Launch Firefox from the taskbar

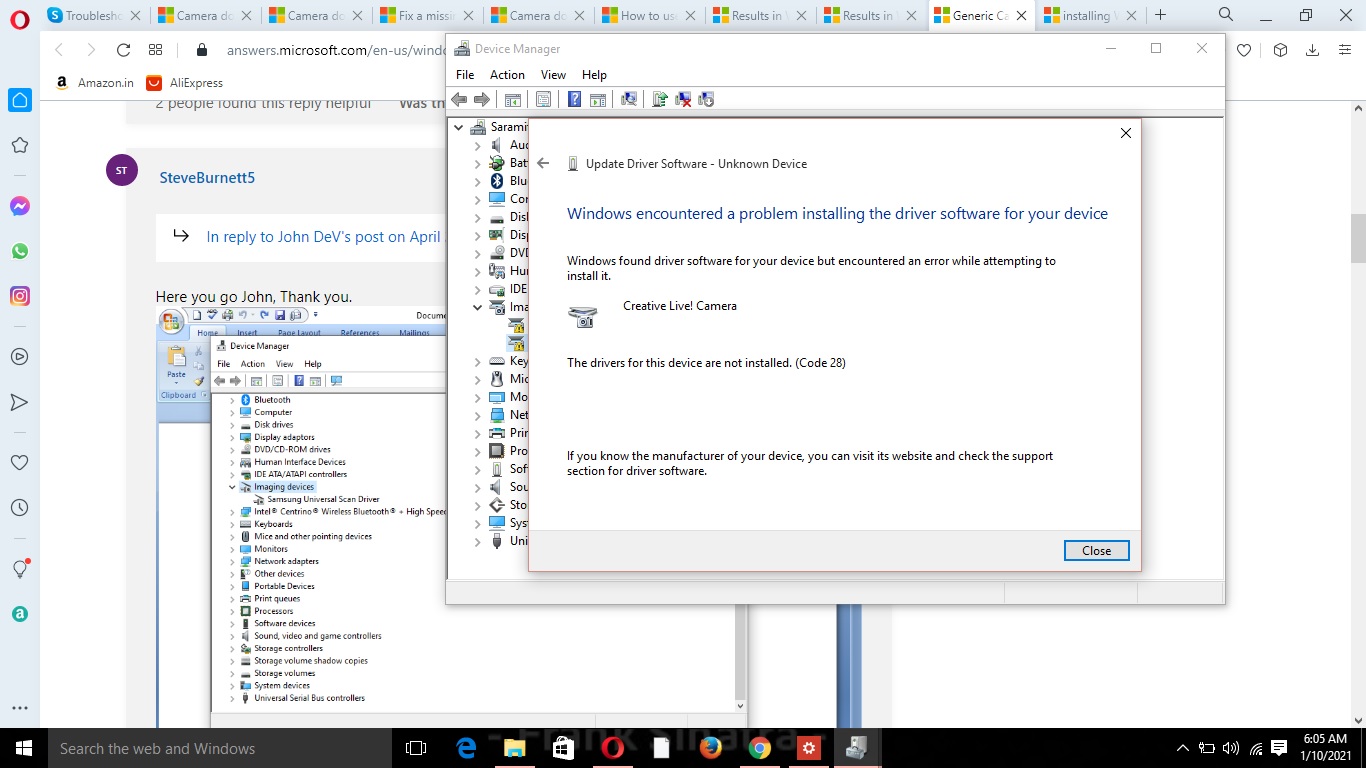pyautogui.click(x=711, y=748)
